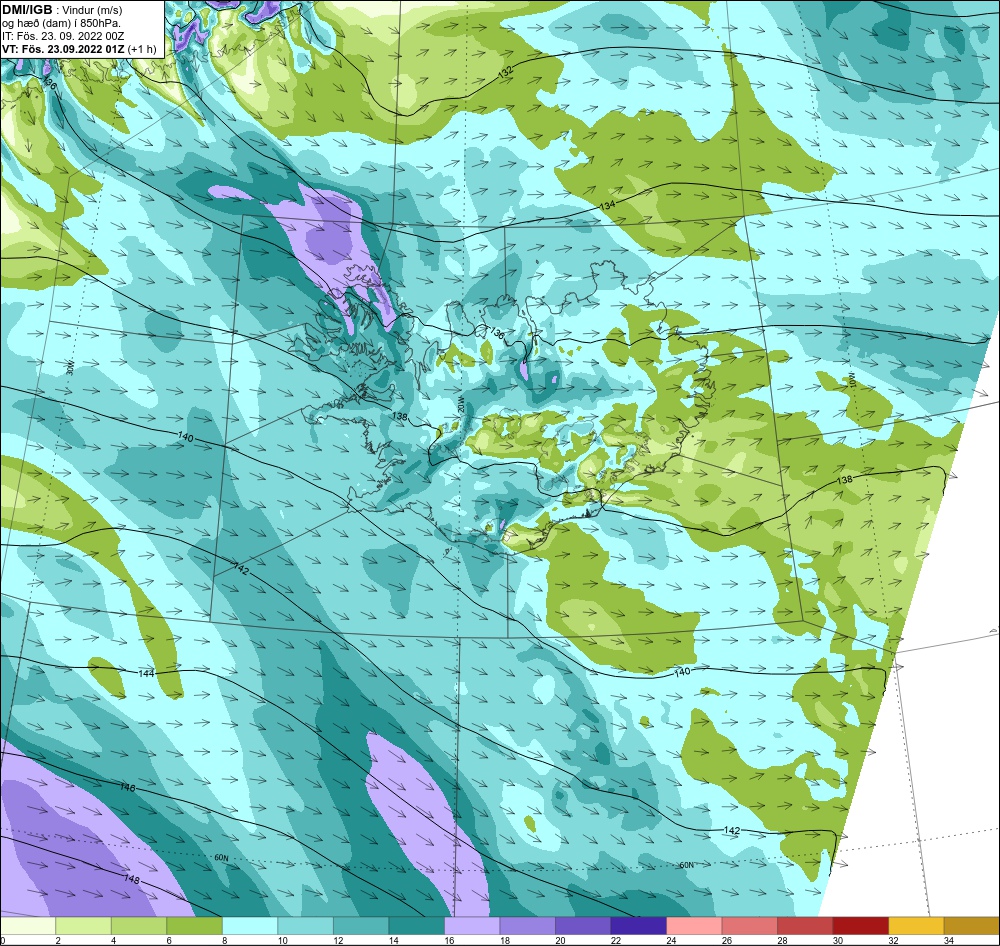Screen dimensions: 1000x946
Task: Click the purple 18–20 m/s legend swatch
Action: point(527,926)
